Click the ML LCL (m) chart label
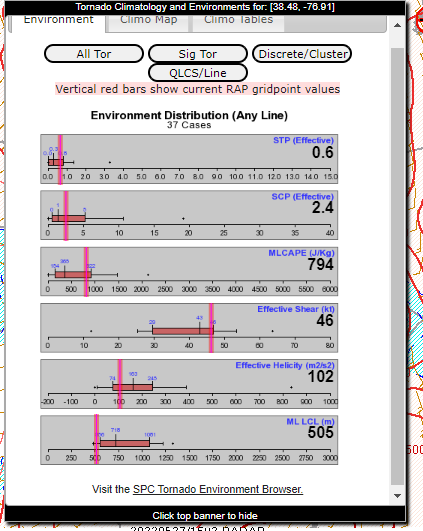This screenshot has width=423, height=531. click(310, 422)
